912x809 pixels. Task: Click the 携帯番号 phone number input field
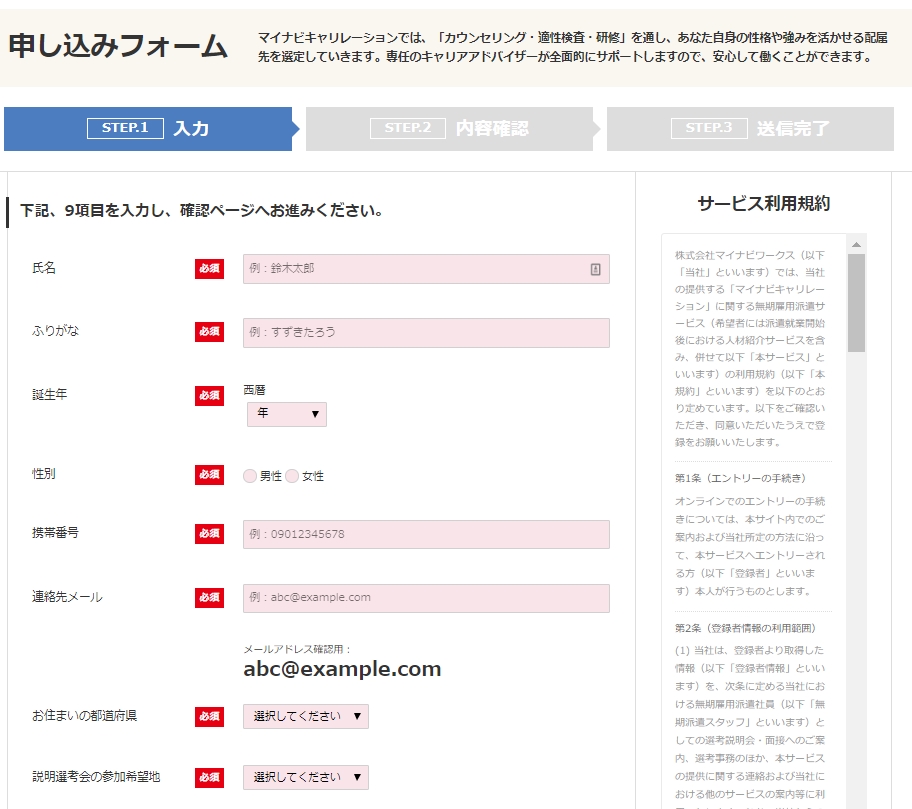click(x=425, y=533)
